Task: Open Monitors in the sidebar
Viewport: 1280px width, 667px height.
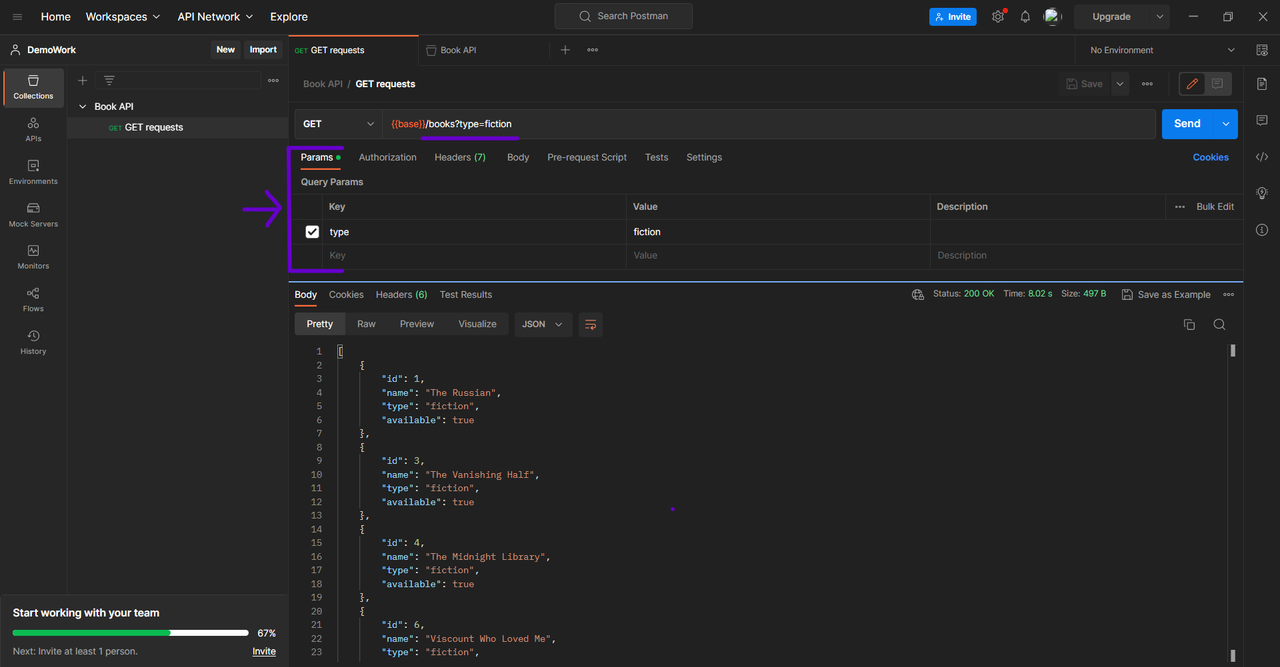Action: [33, 258]
